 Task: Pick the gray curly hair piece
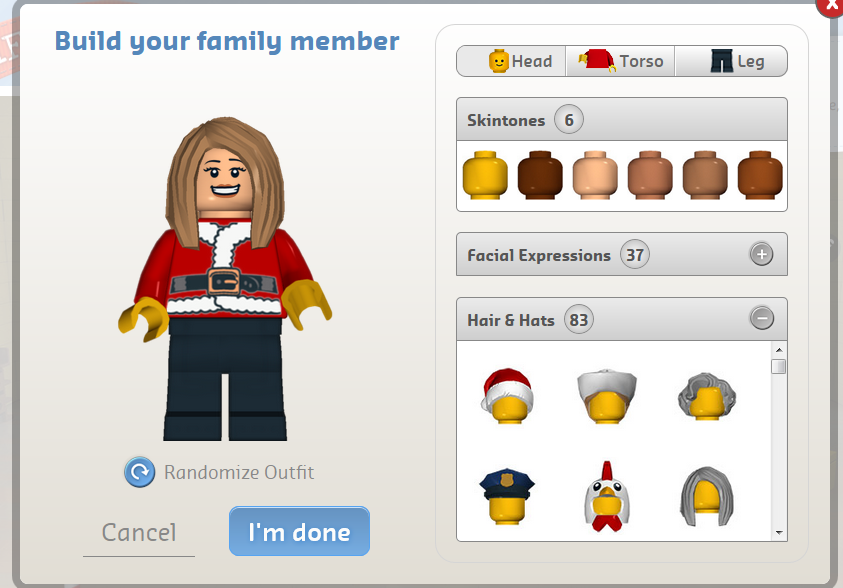coord(706,396)
